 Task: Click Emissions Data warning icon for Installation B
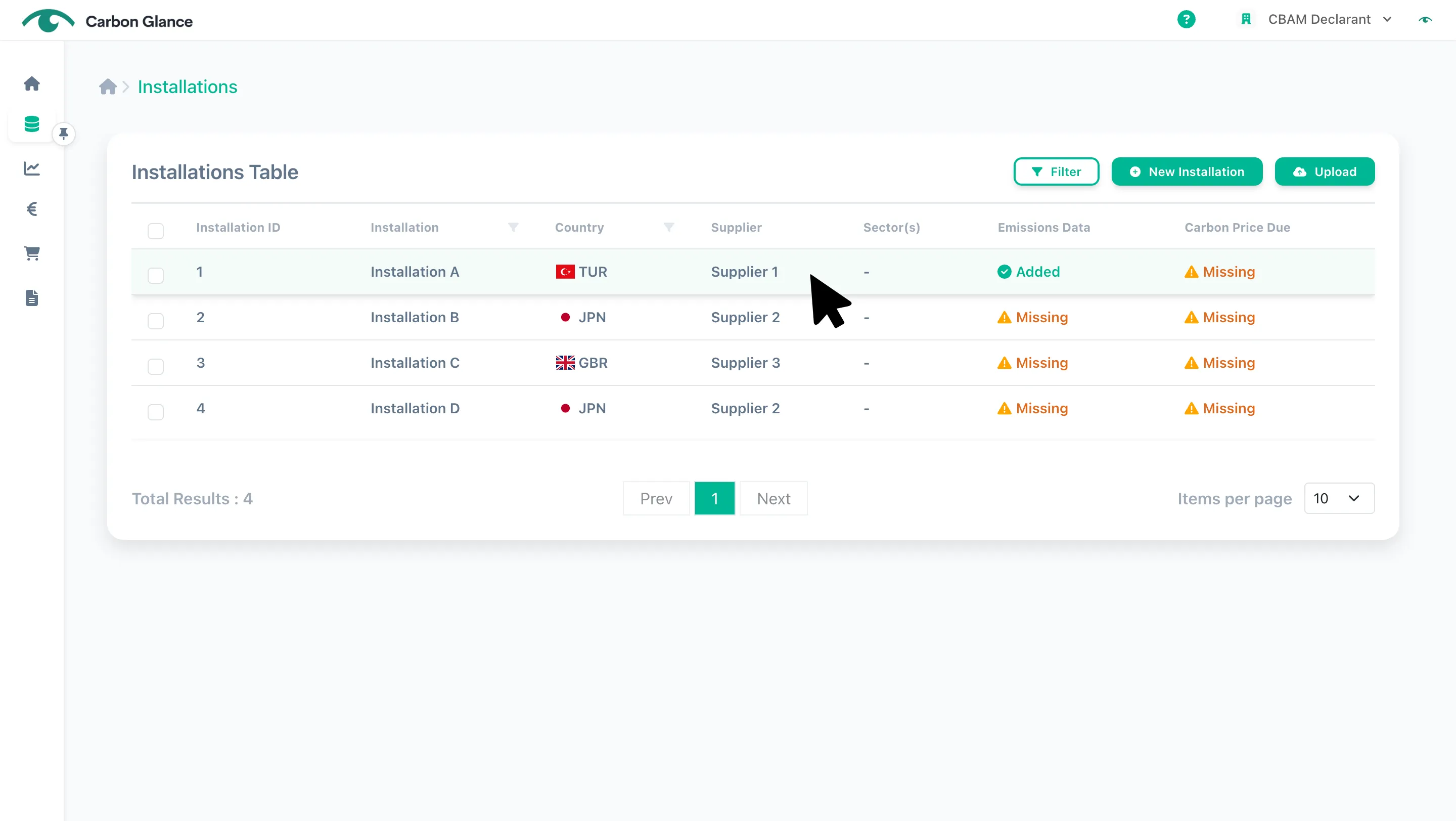click(1004, 318)
